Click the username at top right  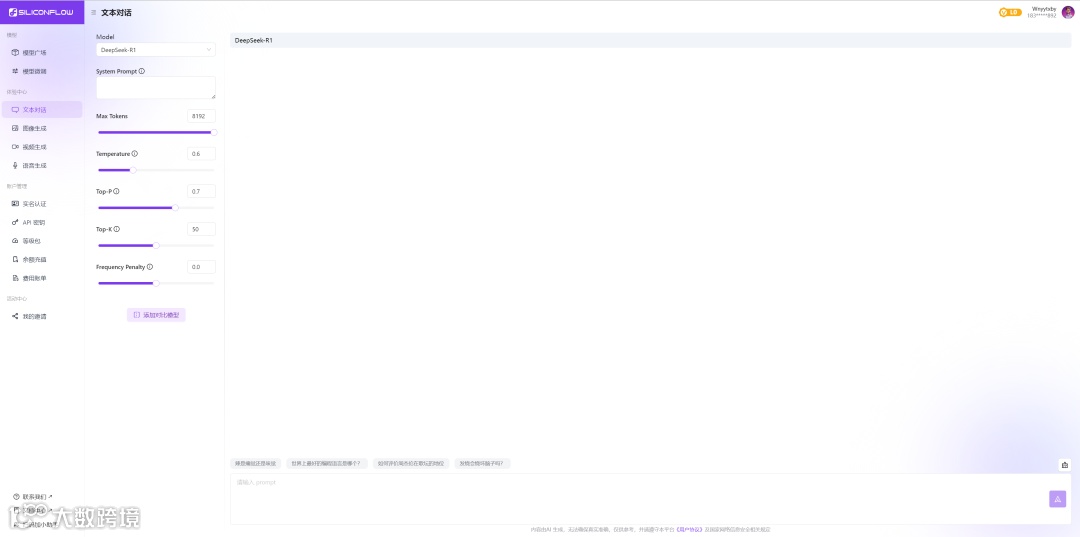(1043, 9)
